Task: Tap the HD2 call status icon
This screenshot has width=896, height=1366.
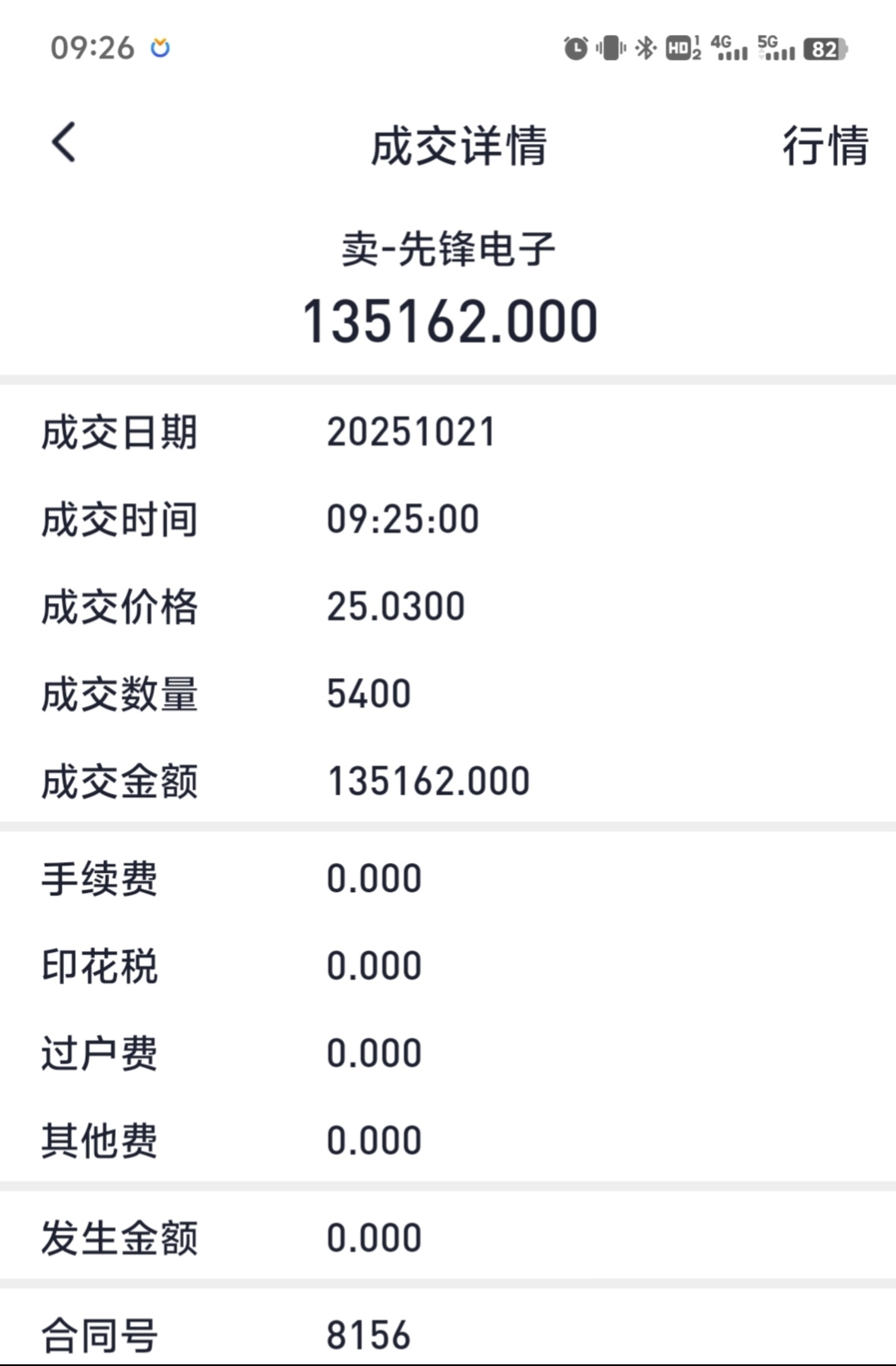Action: 683,48
